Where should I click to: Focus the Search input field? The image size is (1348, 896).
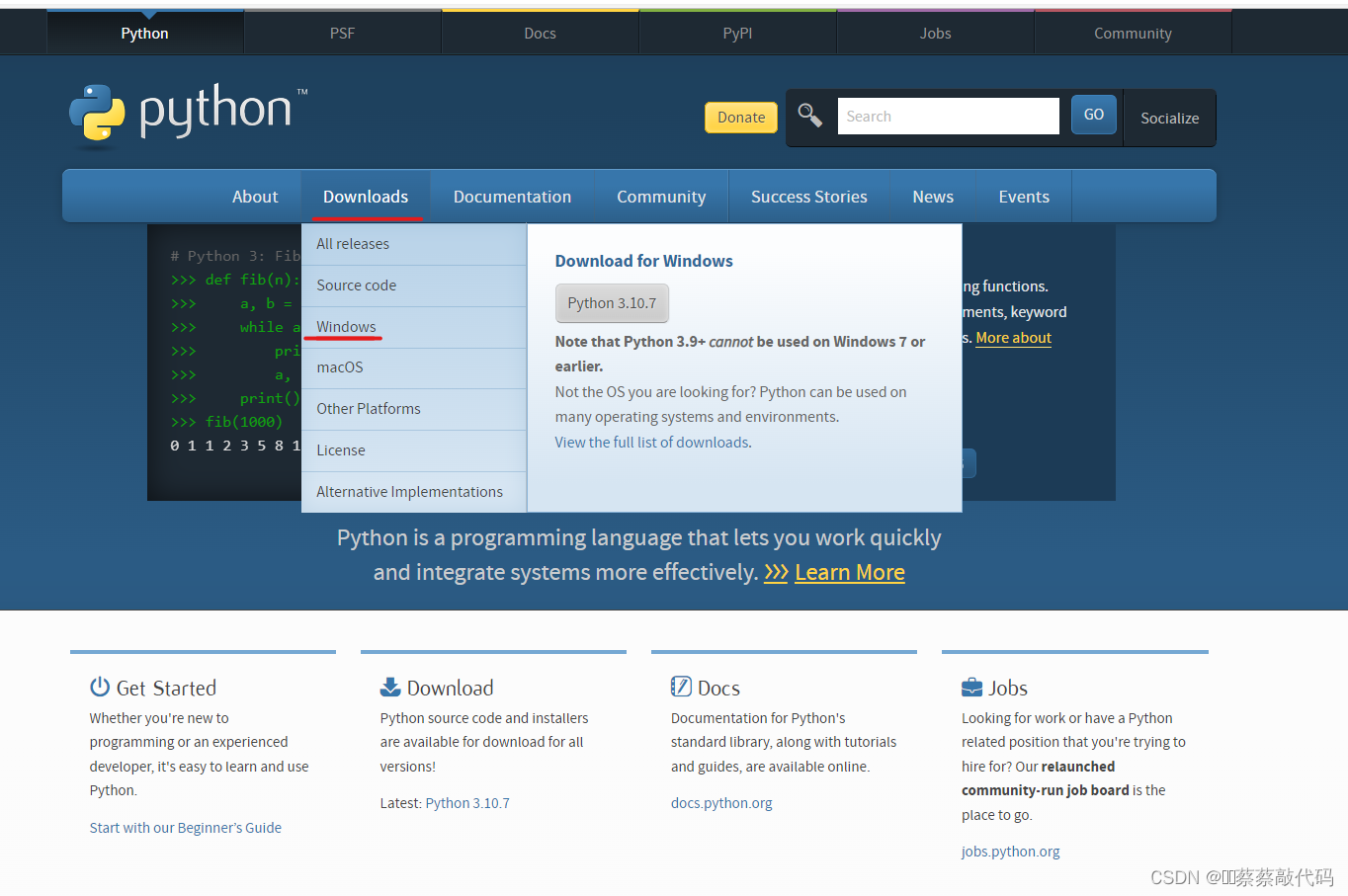pyautogui.click(x=949, y=116)
